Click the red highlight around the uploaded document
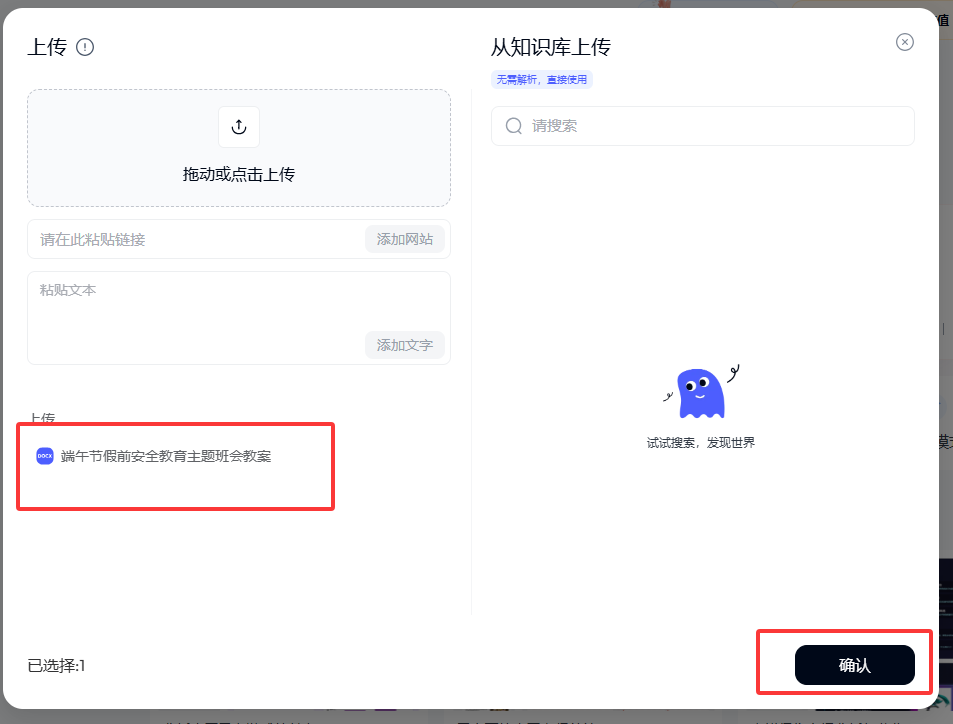 click(175, 467)
